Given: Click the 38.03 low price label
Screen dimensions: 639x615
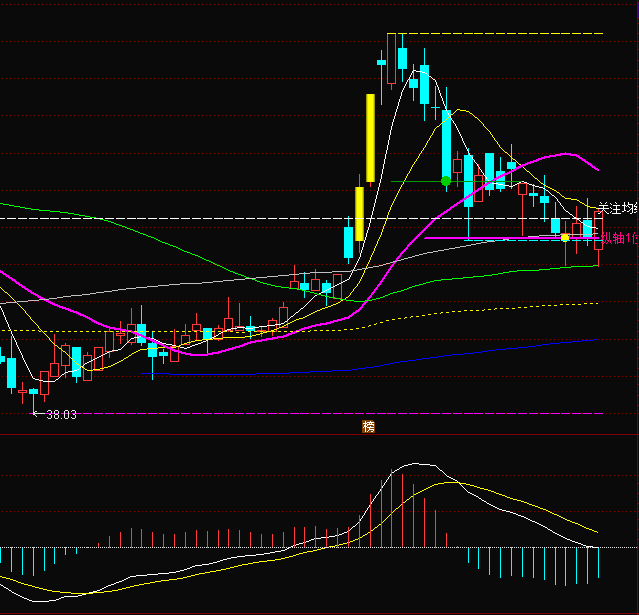Looking at the screenshot, I should (62, 415).
